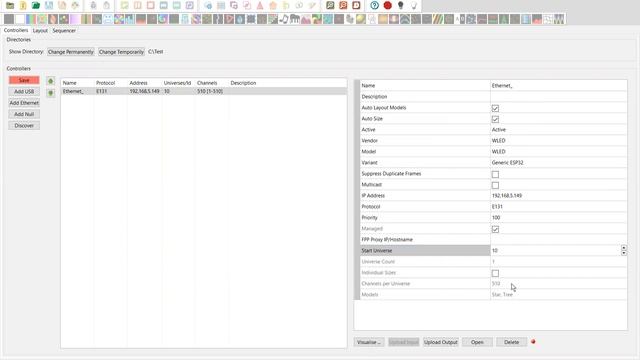Open the Protocol E131 dropdown
Screen dimensions: 640x360
(x=558, y=207)
